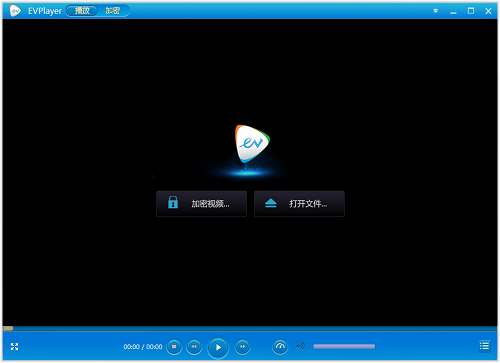Click the progress bar handle at the start

(x=8, y=328)
